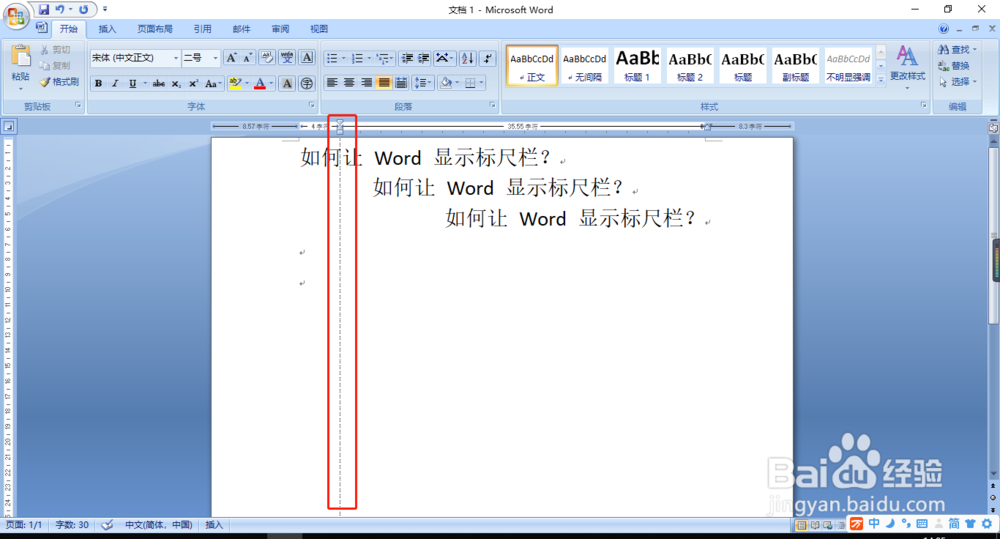This screenshot has width=1000, height=539.
Task: Toggle distributed alignment
Action: coord(401,83)
